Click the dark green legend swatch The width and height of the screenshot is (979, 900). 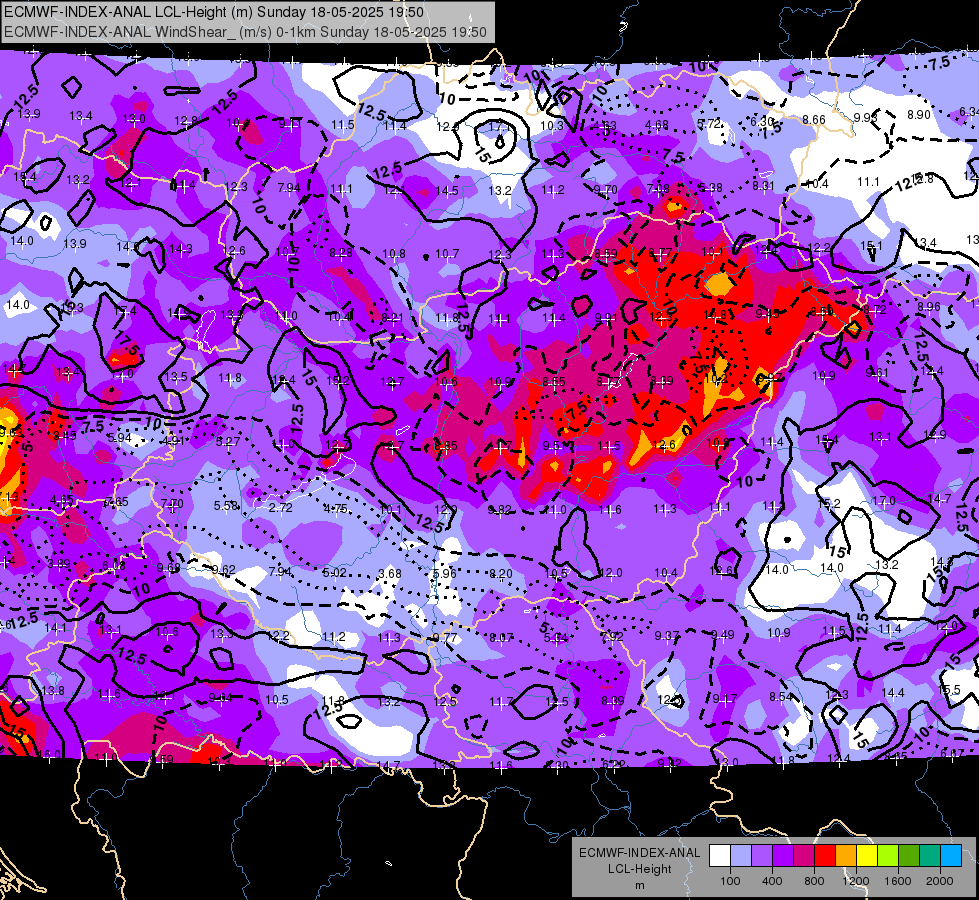909,856
